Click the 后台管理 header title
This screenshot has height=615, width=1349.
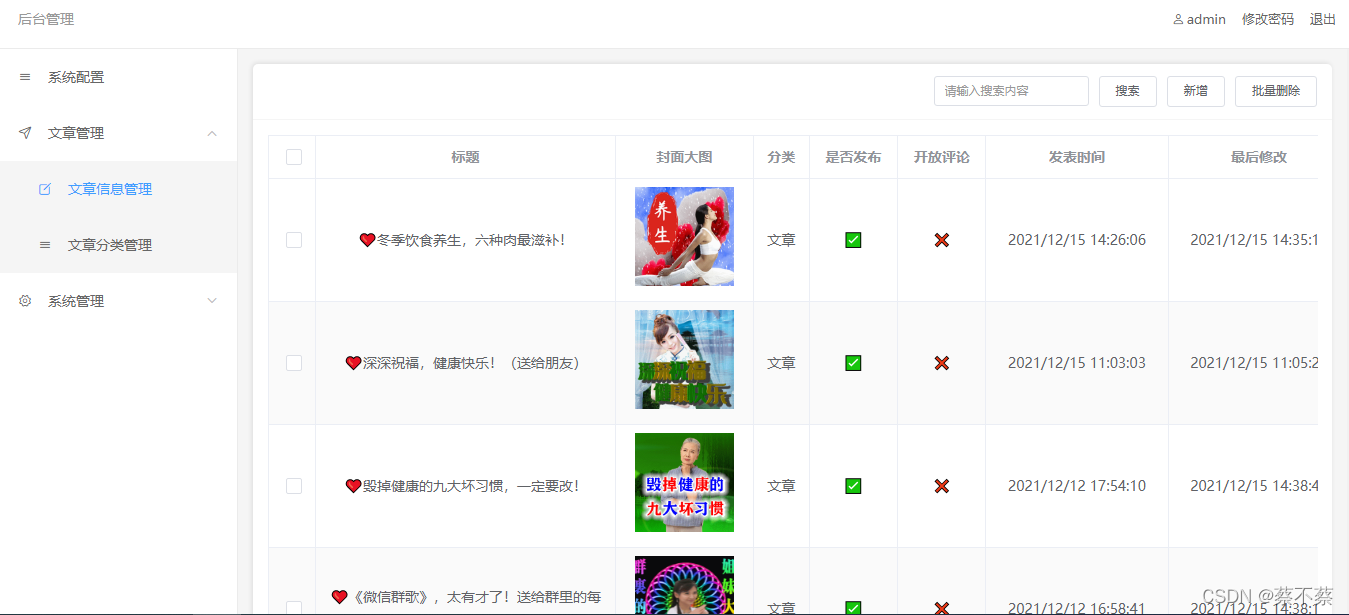[x=46, y=19]
